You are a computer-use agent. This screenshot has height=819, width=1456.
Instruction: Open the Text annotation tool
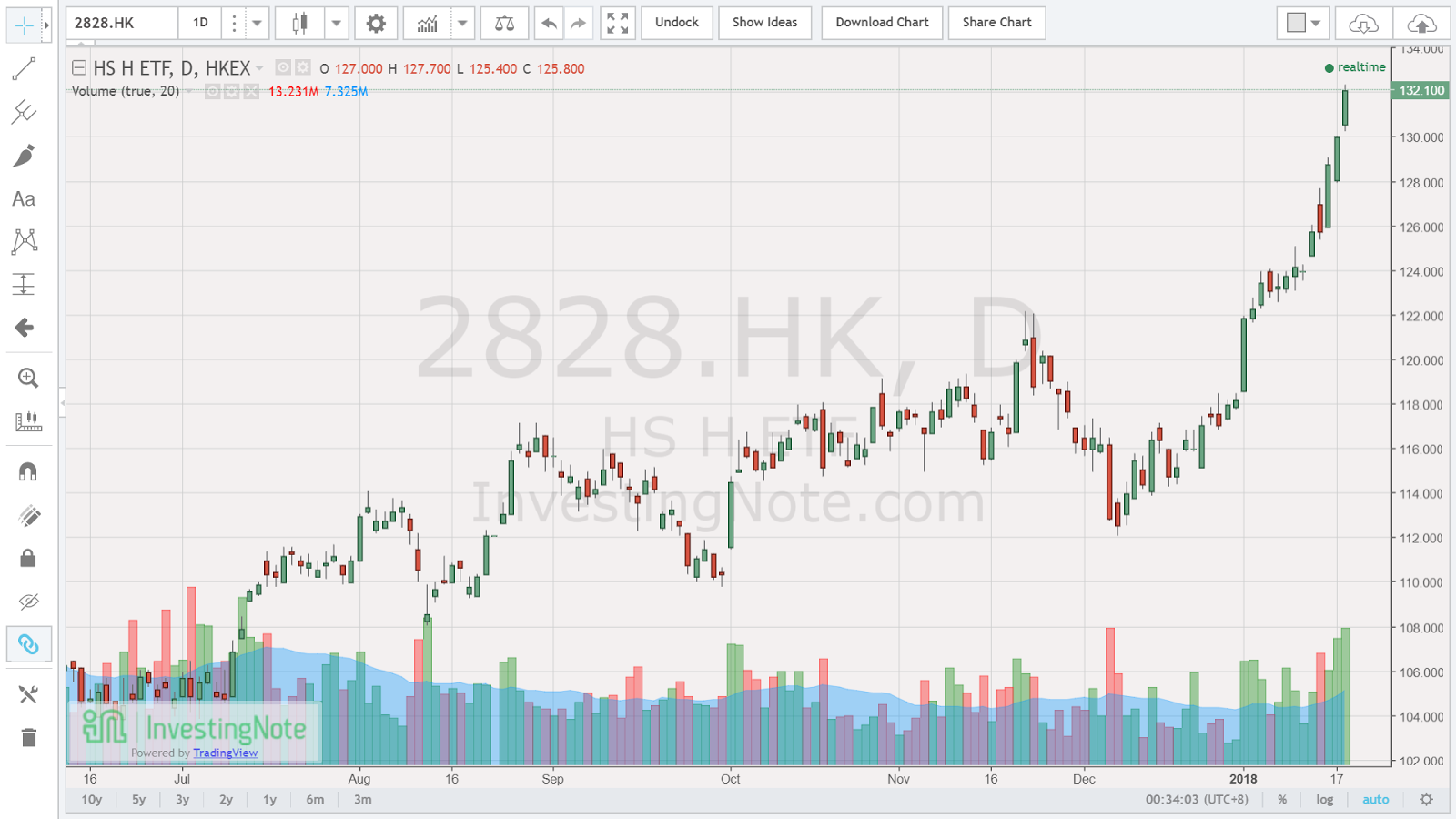(x=25, y=199)
